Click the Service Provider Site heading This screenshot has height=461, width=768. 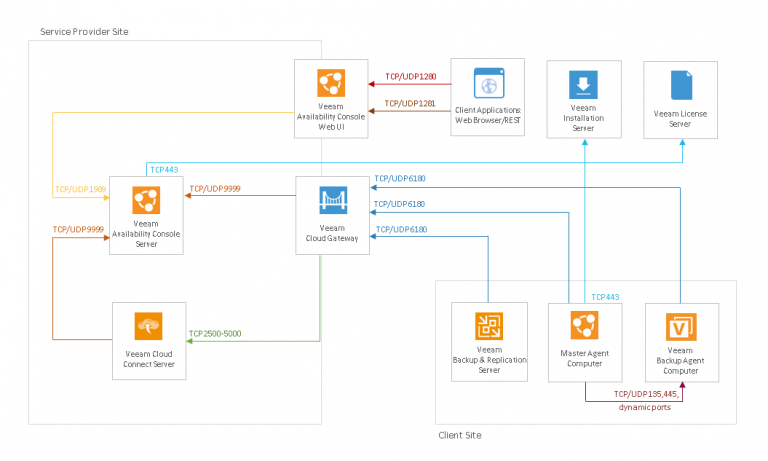pos(84,32)
